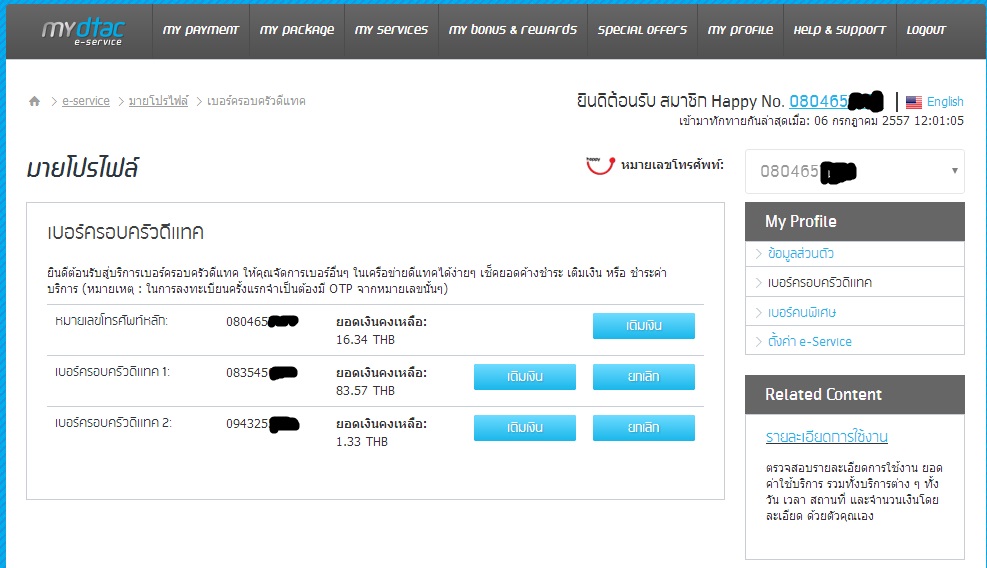Click the 16.34 THB balance text

pos(365,340)
